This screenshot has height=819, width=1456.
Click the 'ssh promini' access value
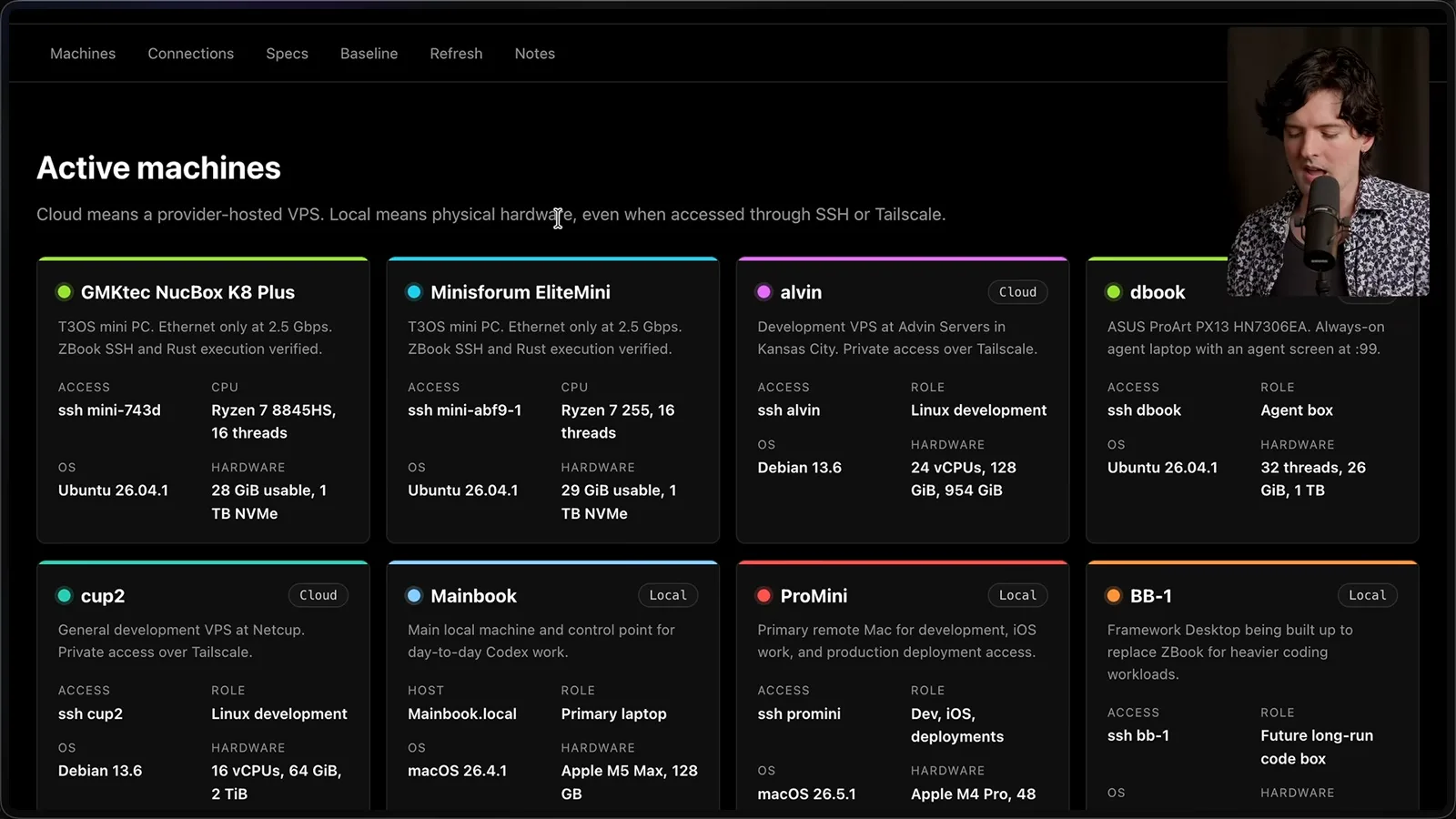coord(799,714)
